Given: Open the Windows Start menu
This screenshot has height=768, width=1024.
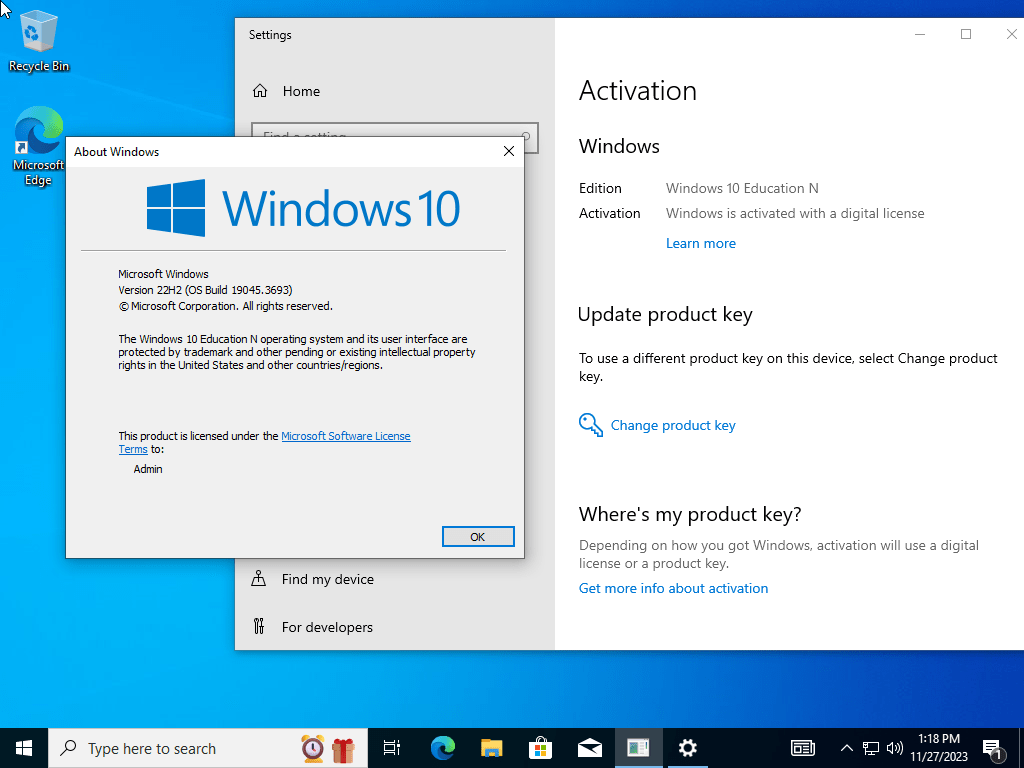Looking at the screenshot, I should pos(24,748).
